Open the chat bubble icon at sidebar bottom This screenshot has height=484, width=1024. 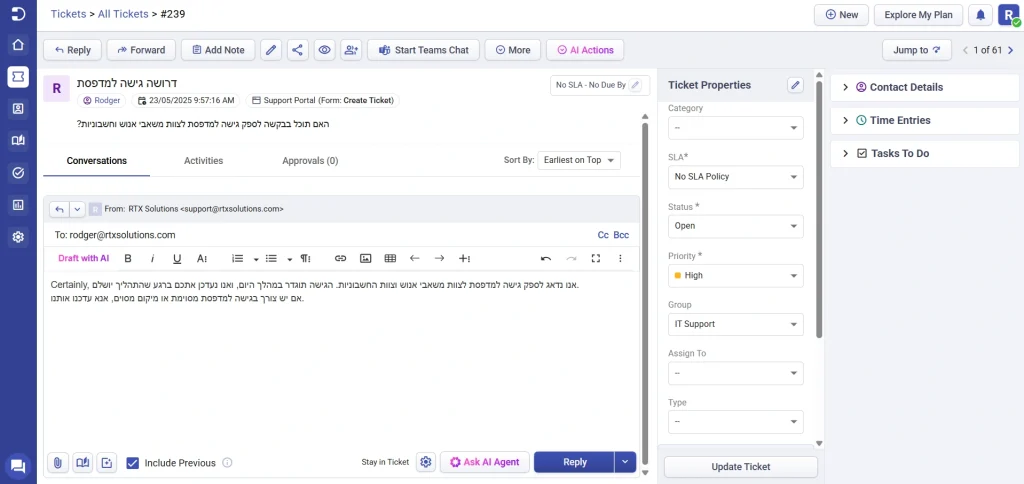pyautogui.click(x=18, y=466)
